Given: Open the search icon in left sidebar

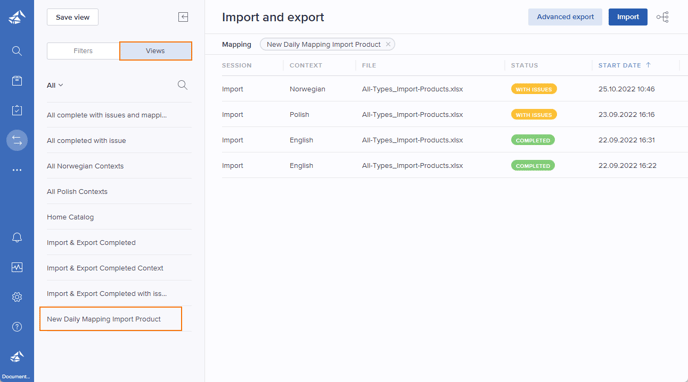Looking at the screenshot, I should click(17, 51).
